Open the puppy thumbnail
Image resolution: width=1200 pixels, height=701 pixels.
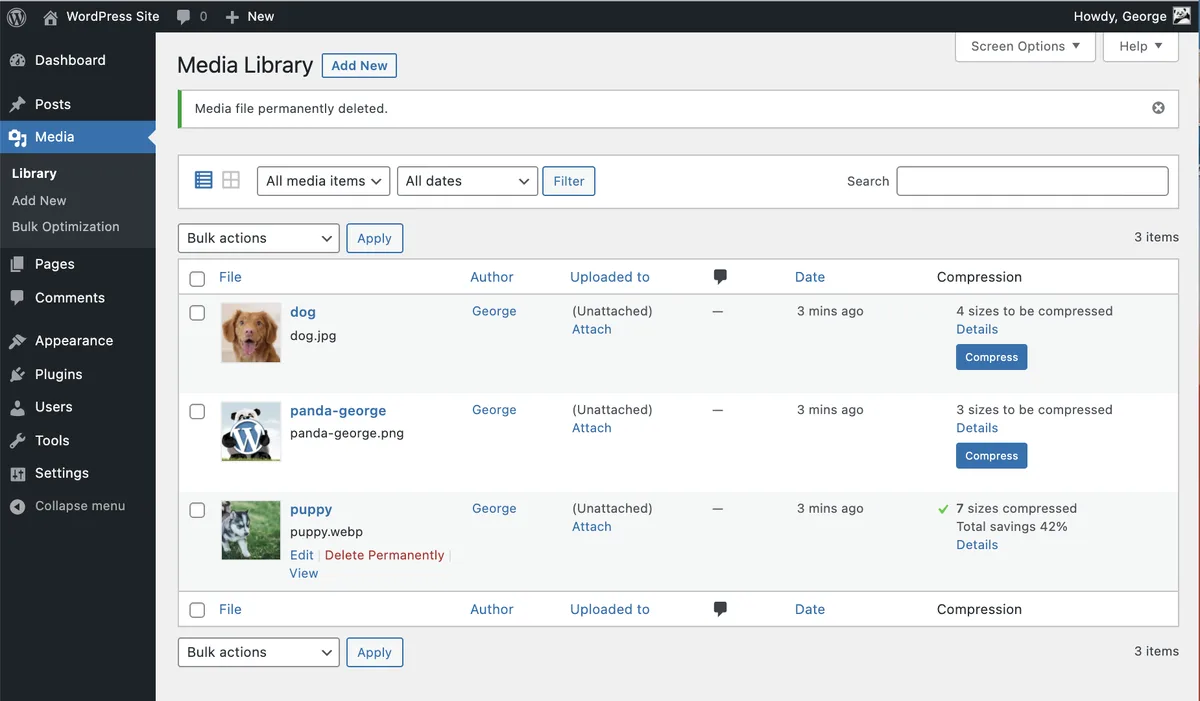(251, 530)
